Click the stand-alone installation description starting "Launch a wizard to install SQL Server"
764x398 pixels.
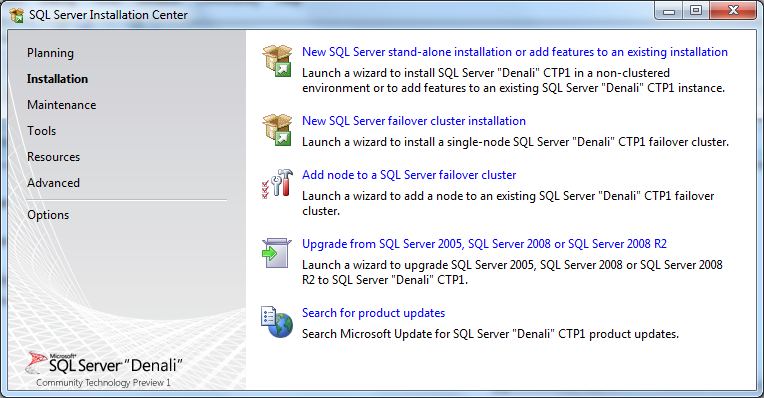click(x=514, y=80)
